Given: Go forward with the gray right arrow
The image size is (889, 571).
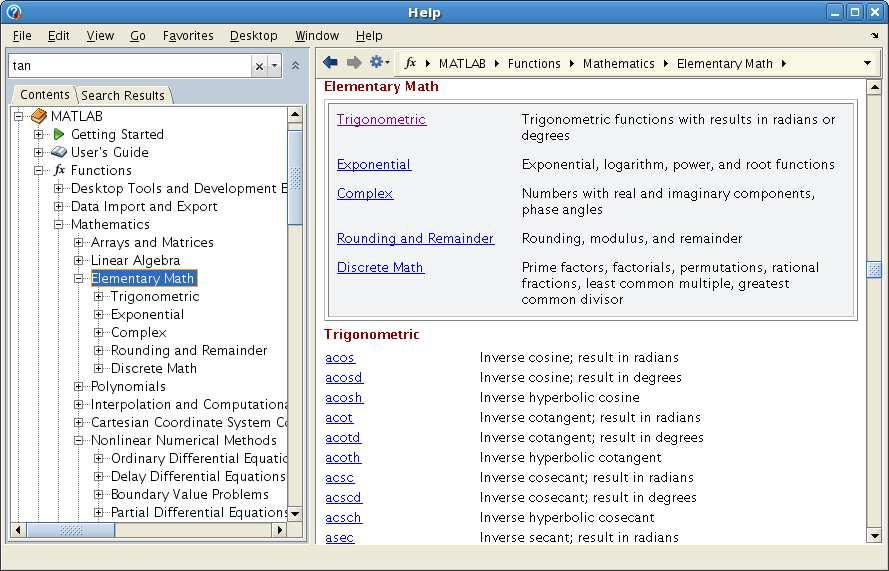Looking at the screenshot, I should click(x=354, y=62).
